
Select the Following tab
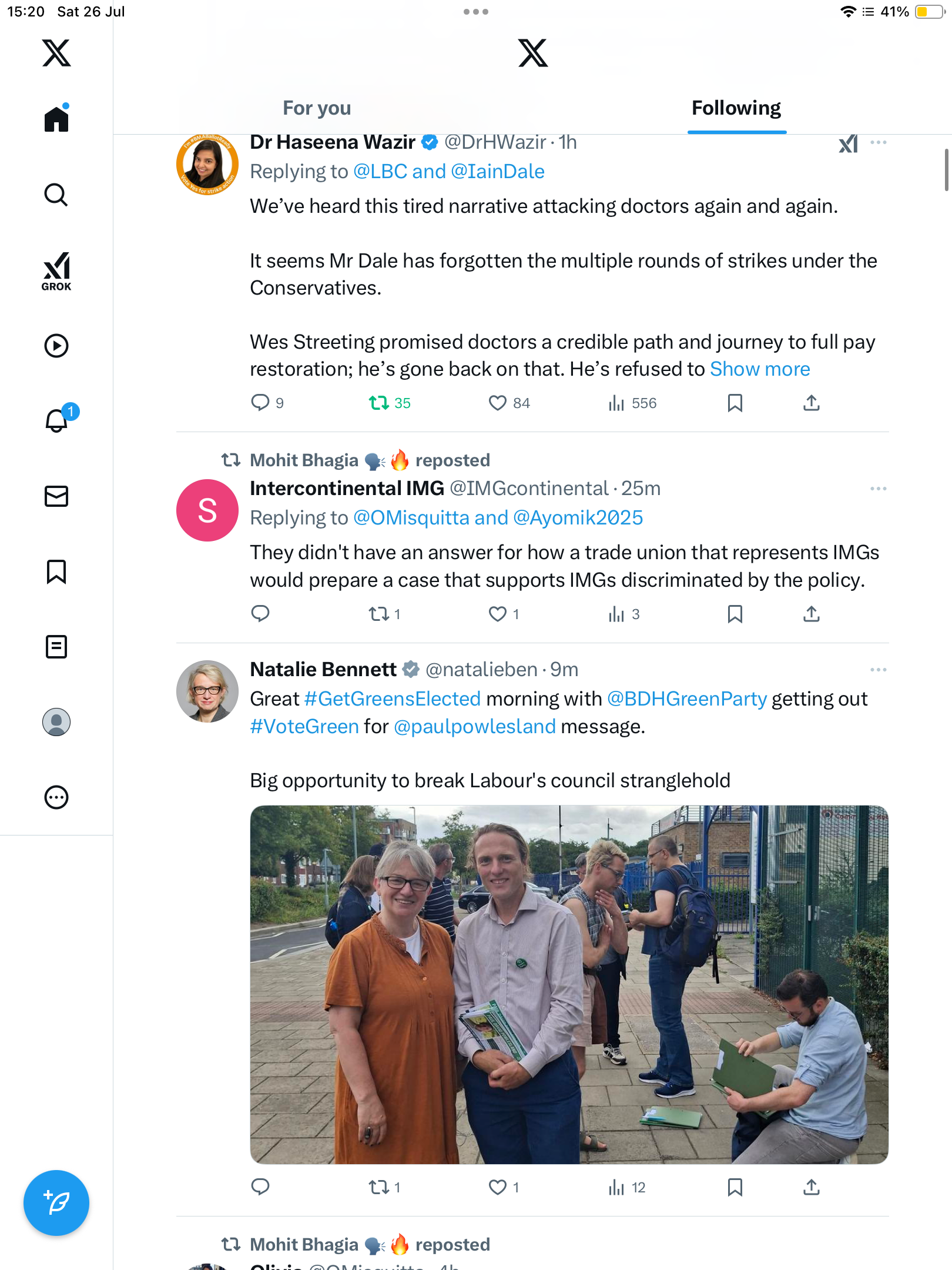tap(736, 108)
